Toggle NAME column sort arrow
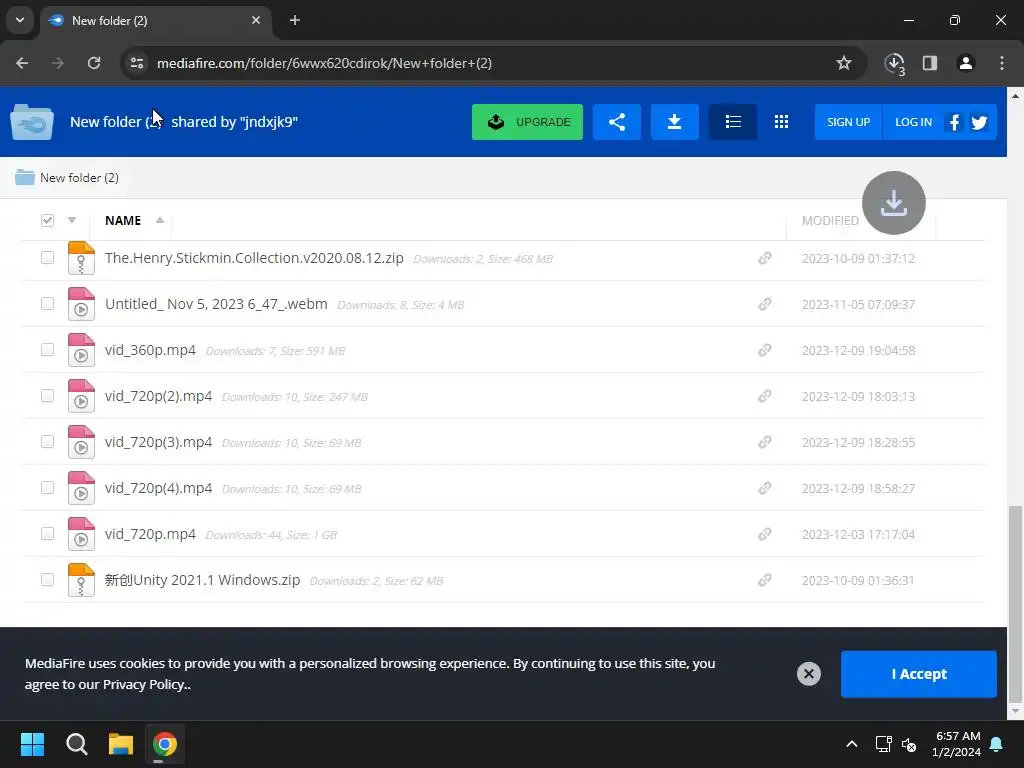The height and width of the screenshot is (768, 1024). point(160,220)
